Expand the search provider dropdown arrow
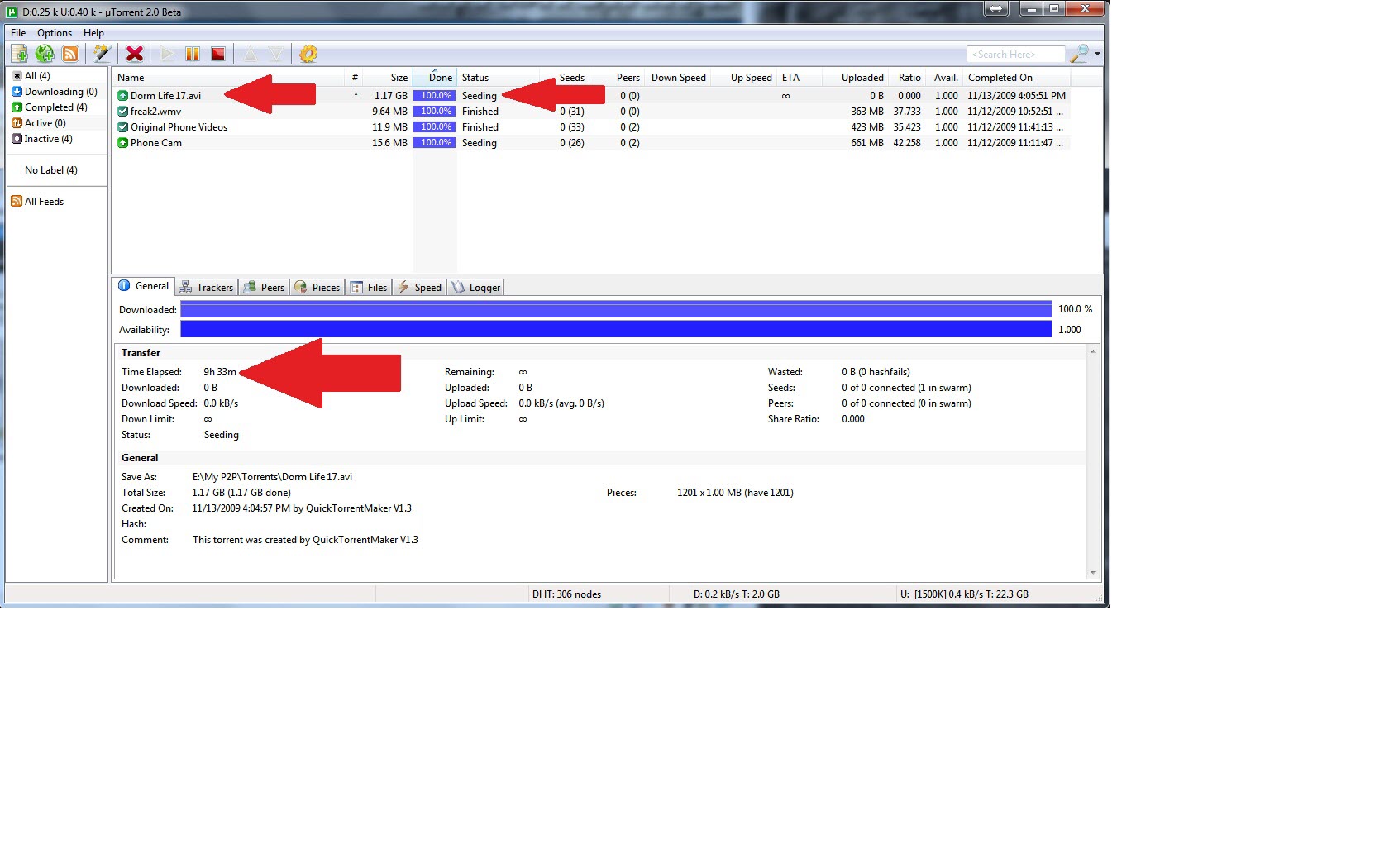The image size is (1389, 868). pyautogui.click(x=1097, y=54)
